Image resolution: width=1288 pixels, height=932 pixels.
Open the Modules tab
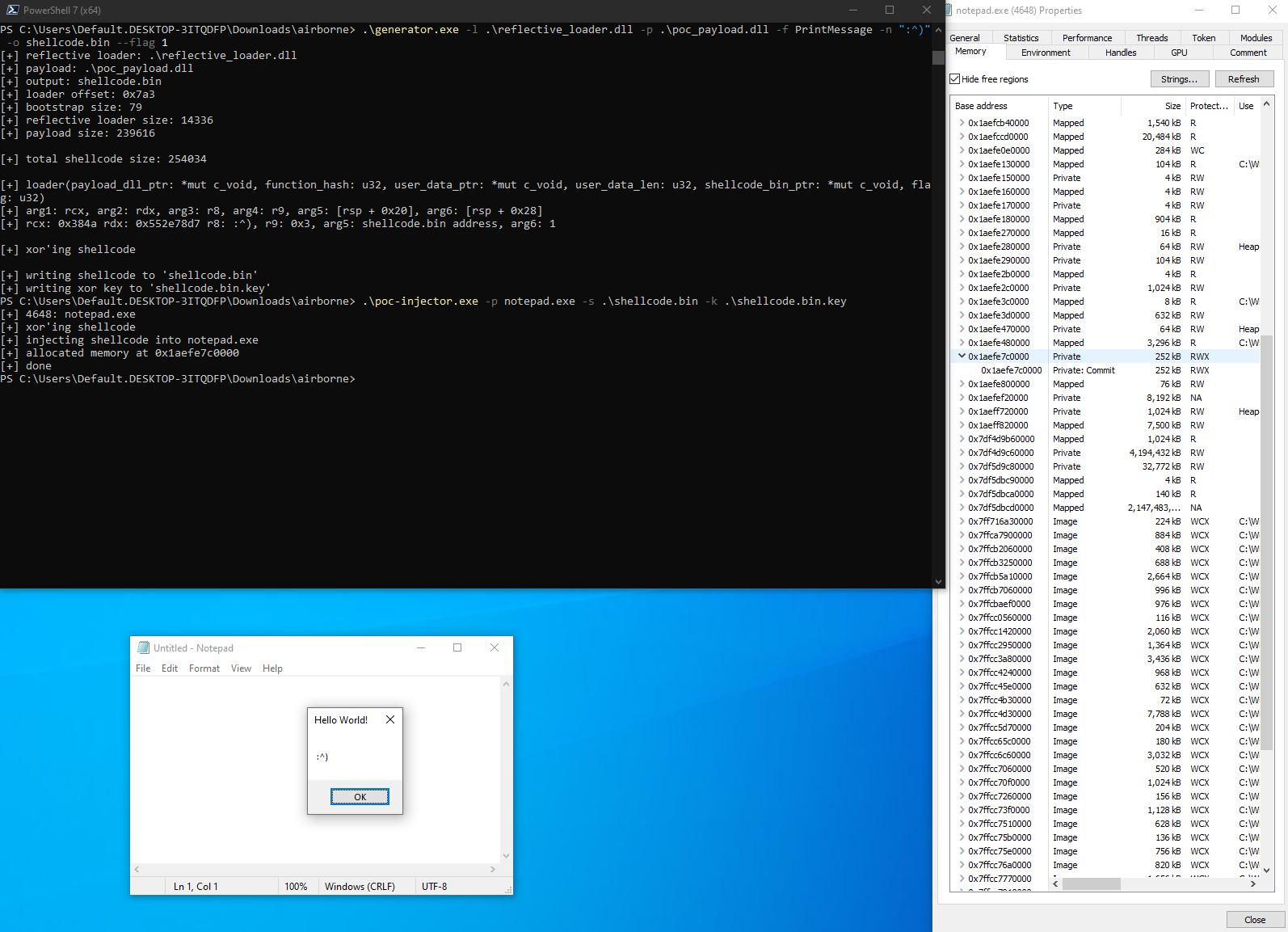[1256, 38]
